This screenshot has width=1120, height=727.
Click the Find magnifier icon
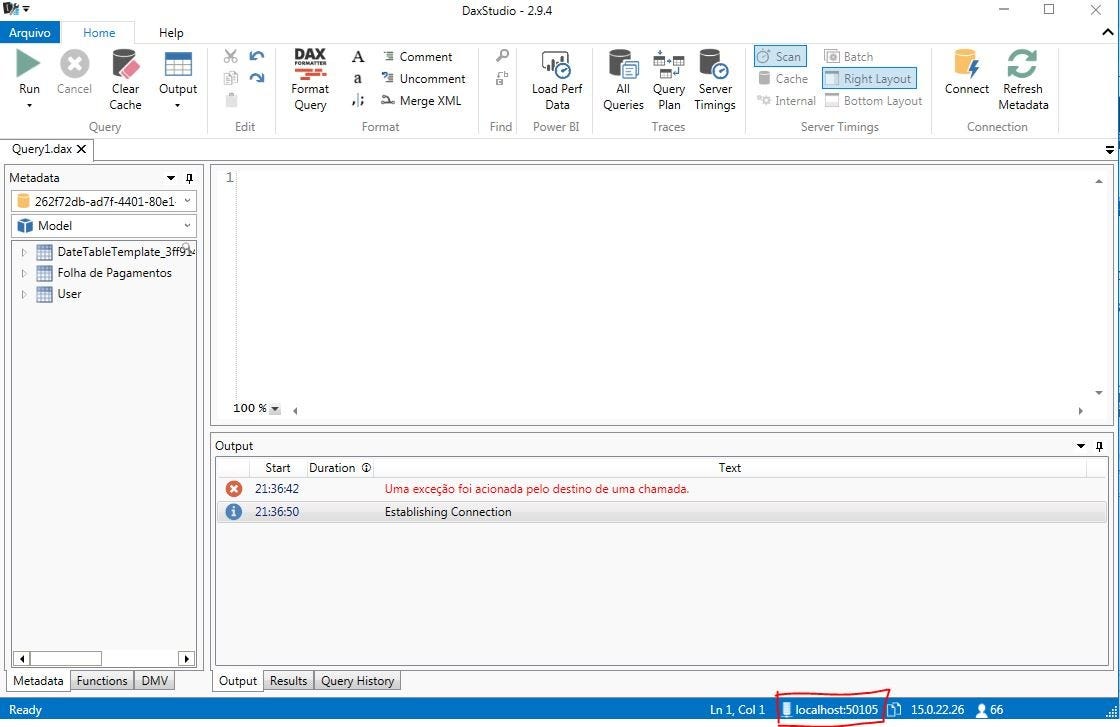pos(502,56)
